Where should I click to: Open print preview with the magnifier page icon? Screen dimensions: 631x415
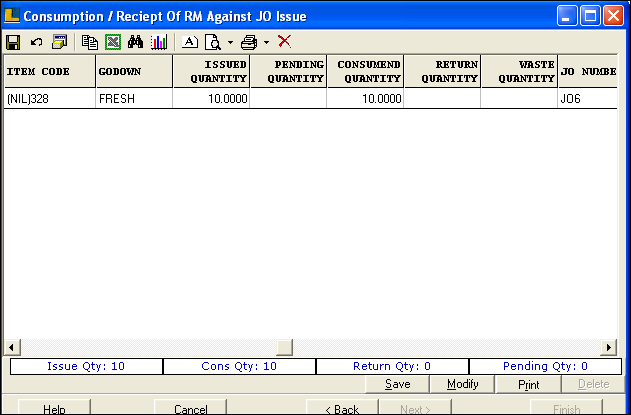click(212, 42)
